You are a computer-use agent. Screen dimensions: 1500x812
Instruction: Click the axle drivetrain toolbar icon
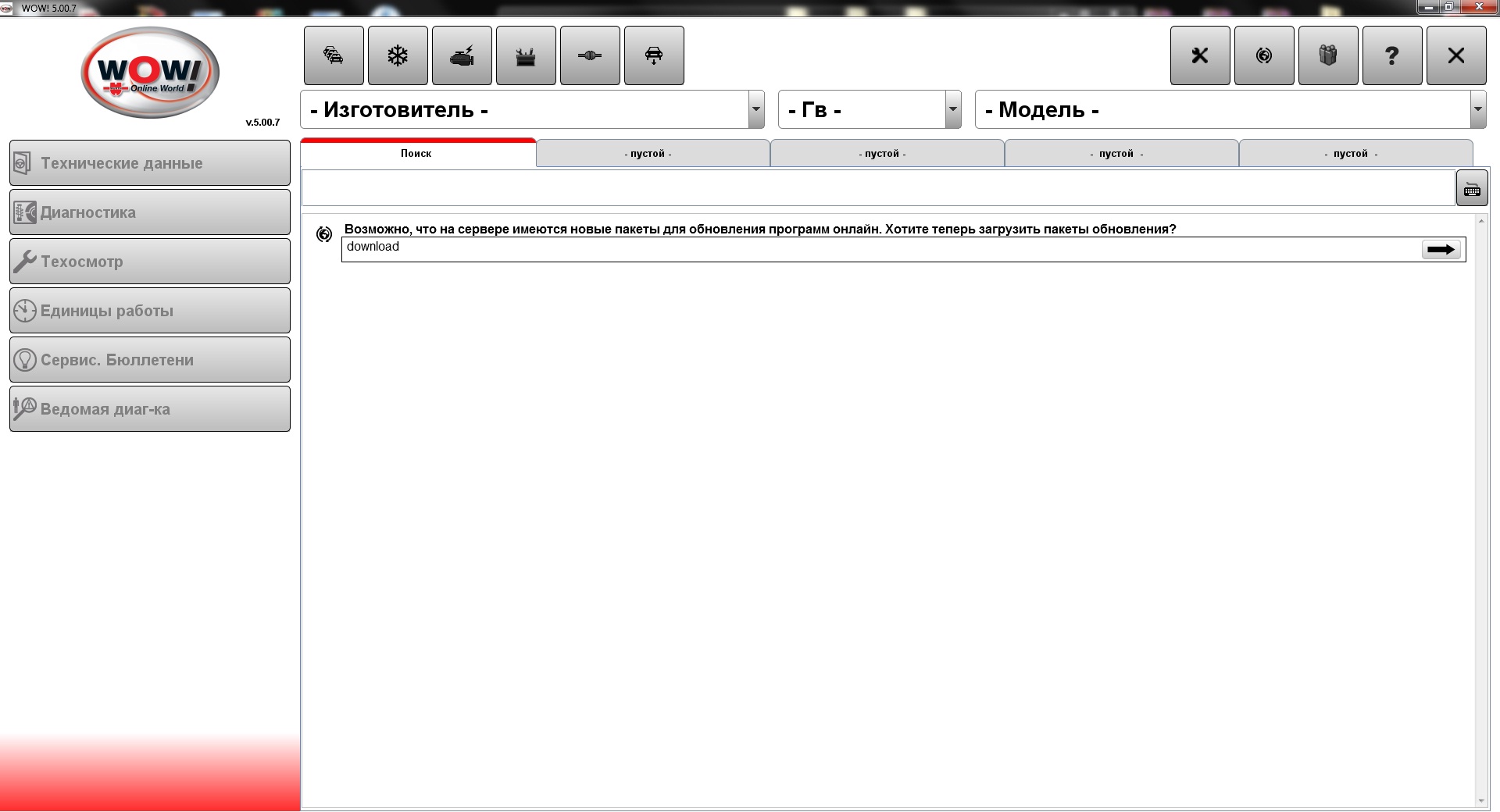click(x=590, y=55)
